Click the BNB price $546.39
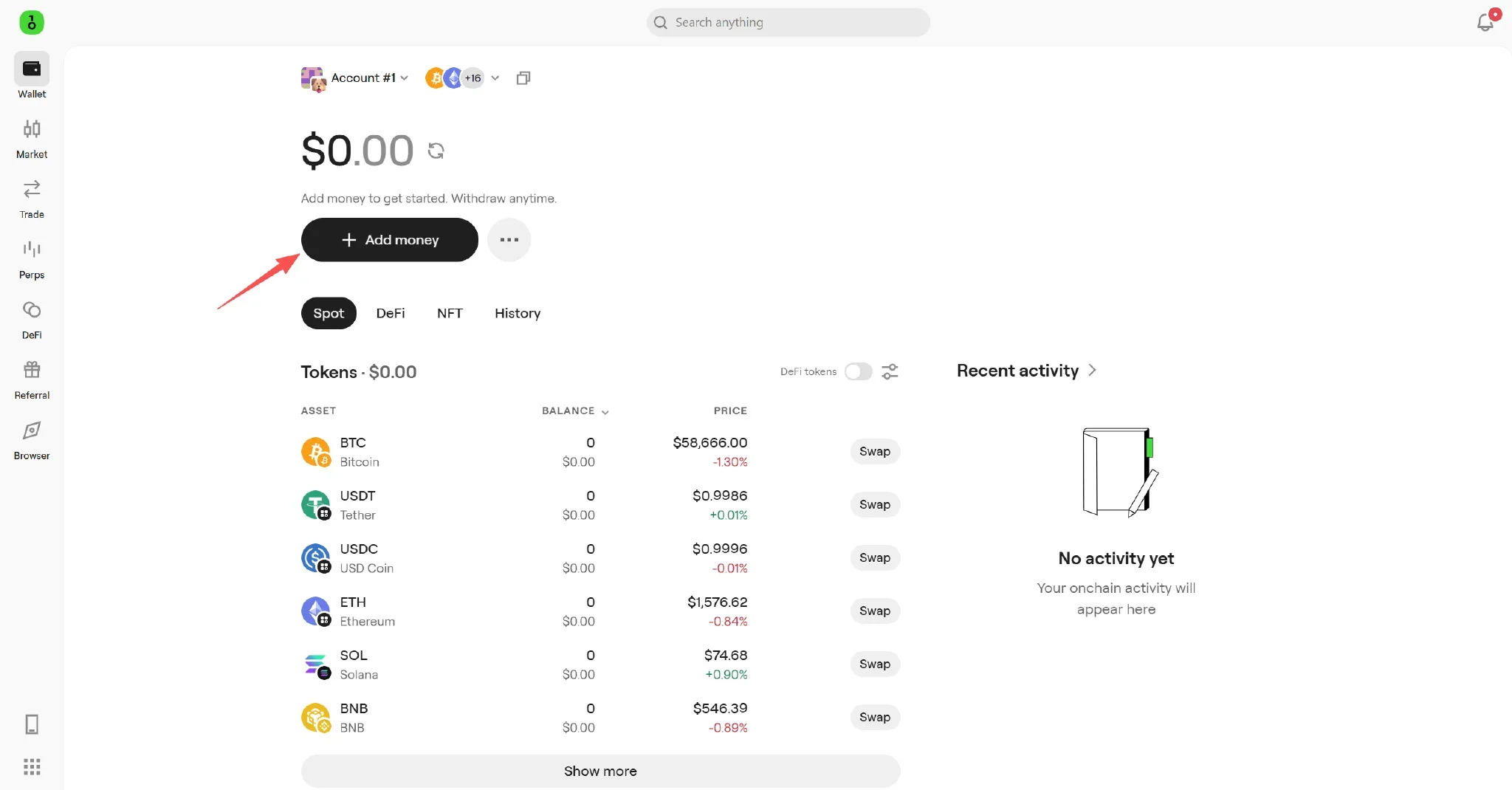Screen dimensions: 1512x790 point(720,708)
